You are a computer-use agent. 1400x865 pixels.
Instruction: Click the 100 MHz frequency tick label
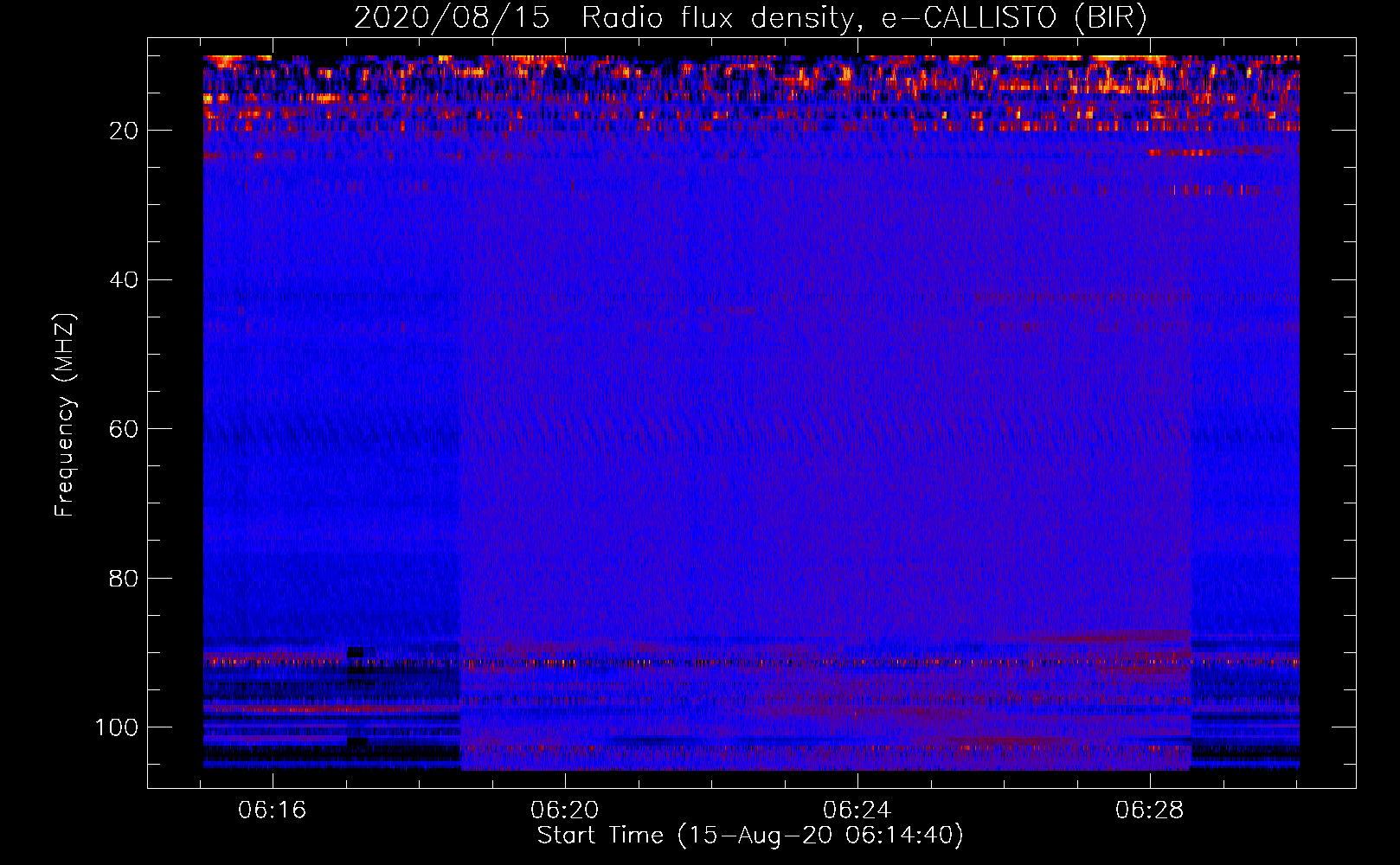(x=116, y=727)
